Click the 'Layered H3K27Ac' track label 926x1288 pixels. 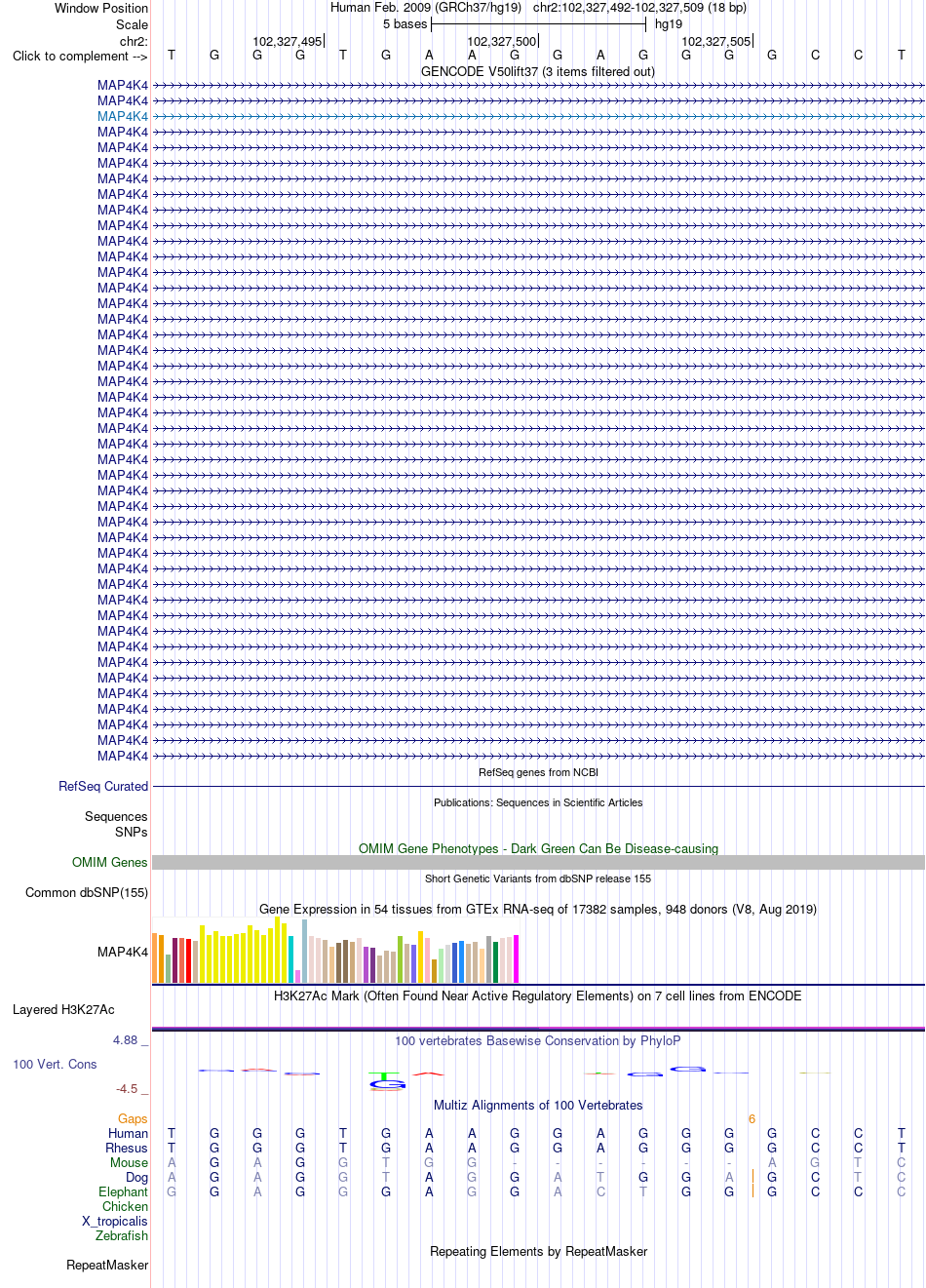point(63,1009)
